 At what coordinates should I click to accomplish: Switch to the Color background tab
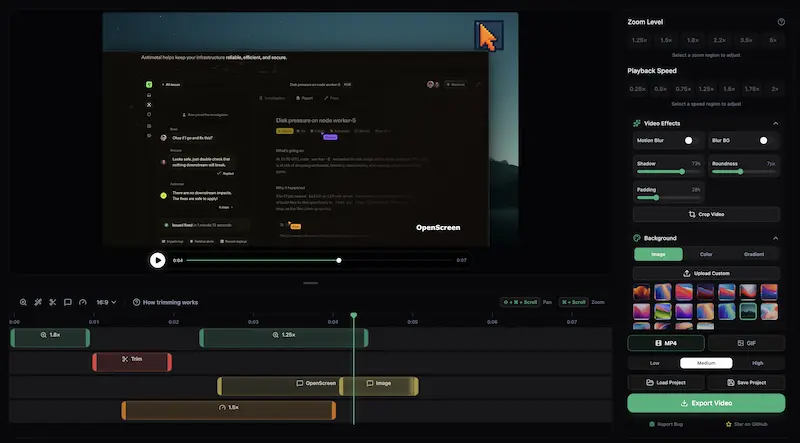tap(706, 255)
